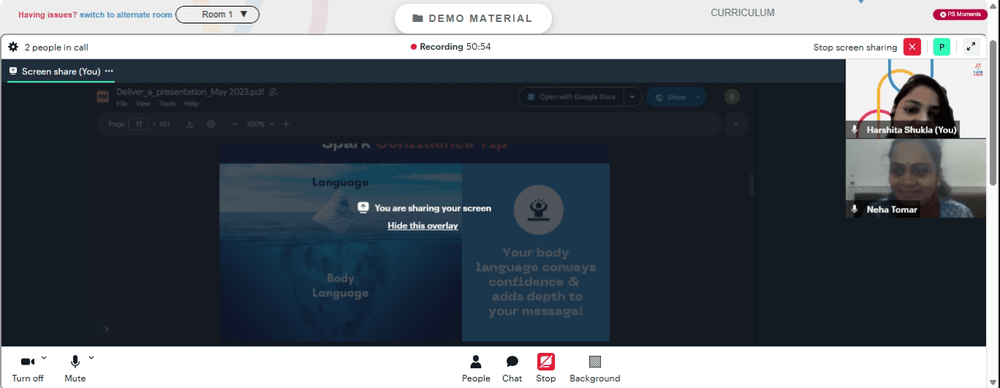Open DEMO MATERIAL folder button
The height and width of the screenshot is (388, 1000).
[x=473, y=19]
